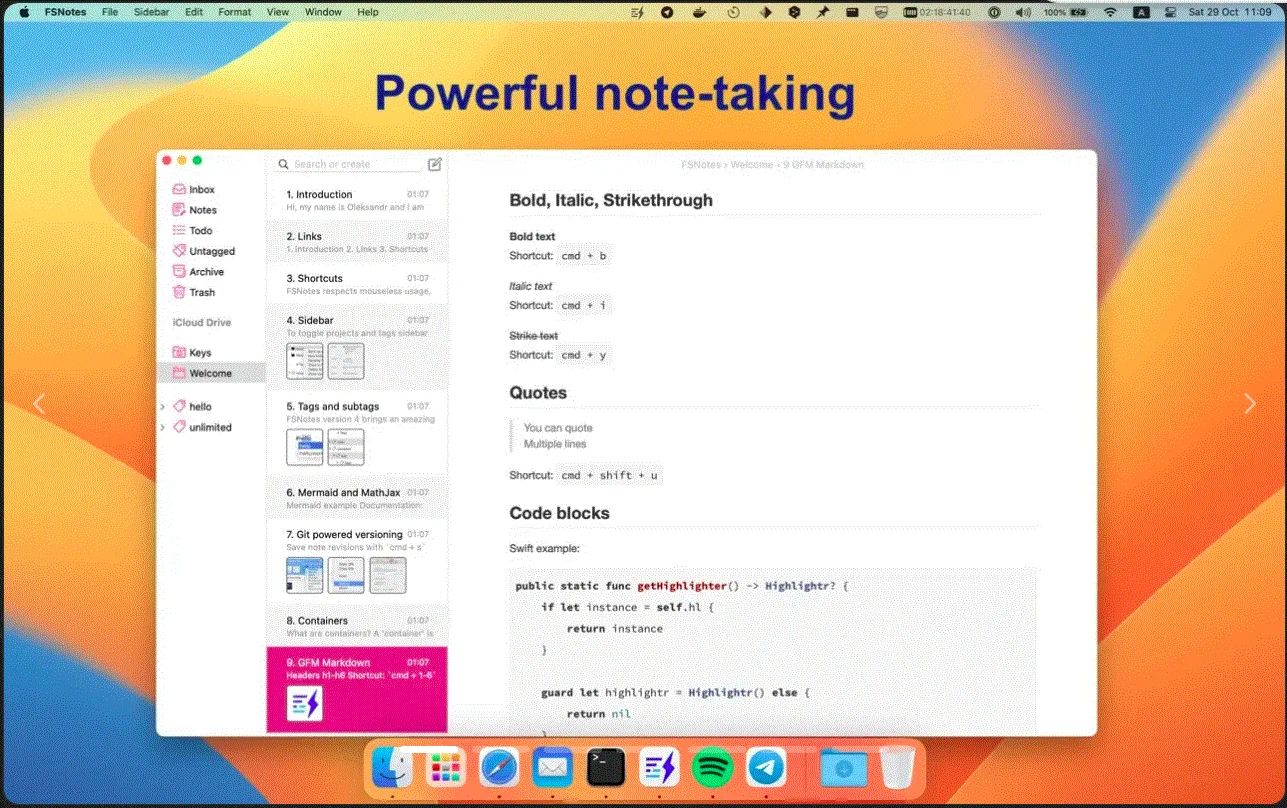
Task: Open Finder from the Dock
Action: (393, 768)
